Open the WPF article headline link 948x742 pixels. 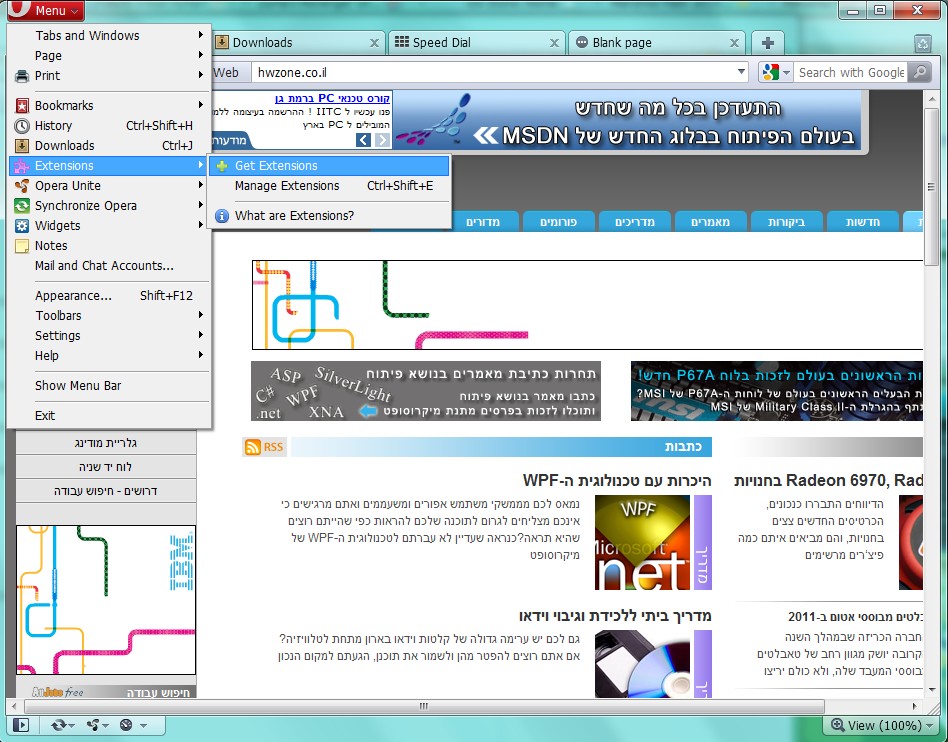click(x=617, y=481)
